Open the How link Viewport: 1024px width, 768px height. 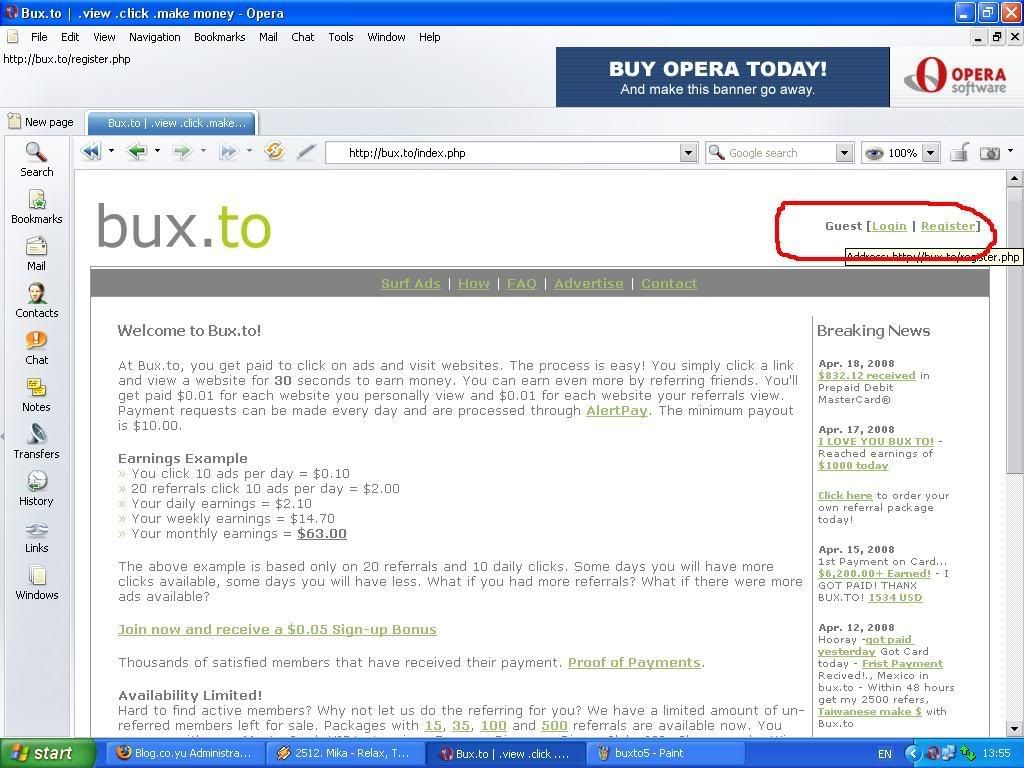(473, 283)
